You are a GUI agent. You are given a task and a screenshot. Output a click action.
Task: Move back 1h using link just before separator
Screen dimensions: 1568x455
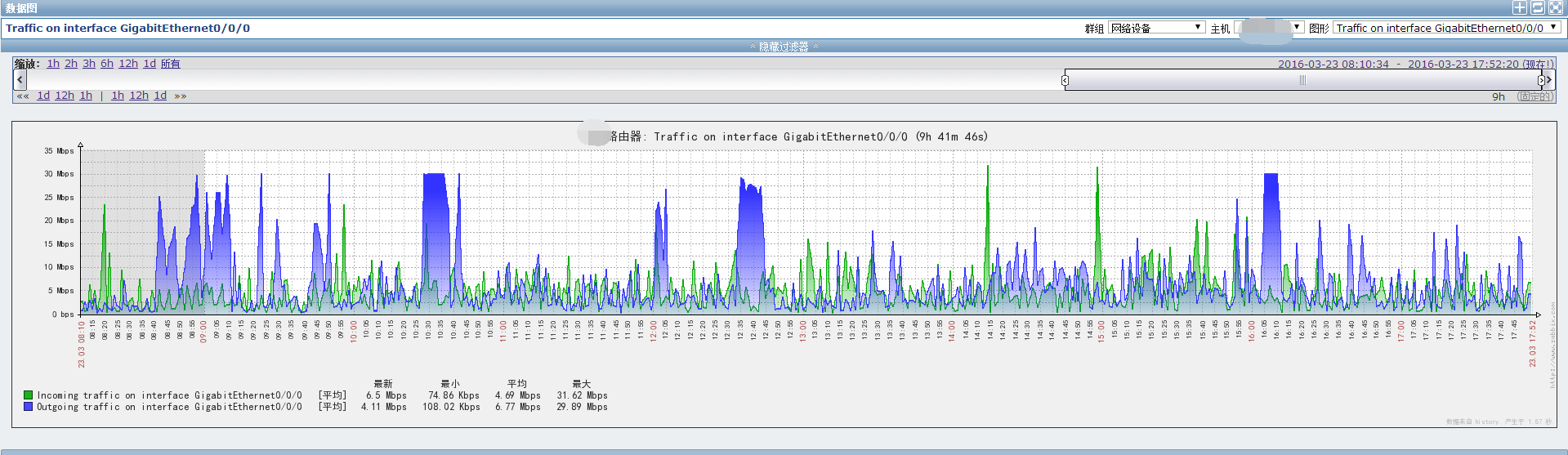[86, 96]
